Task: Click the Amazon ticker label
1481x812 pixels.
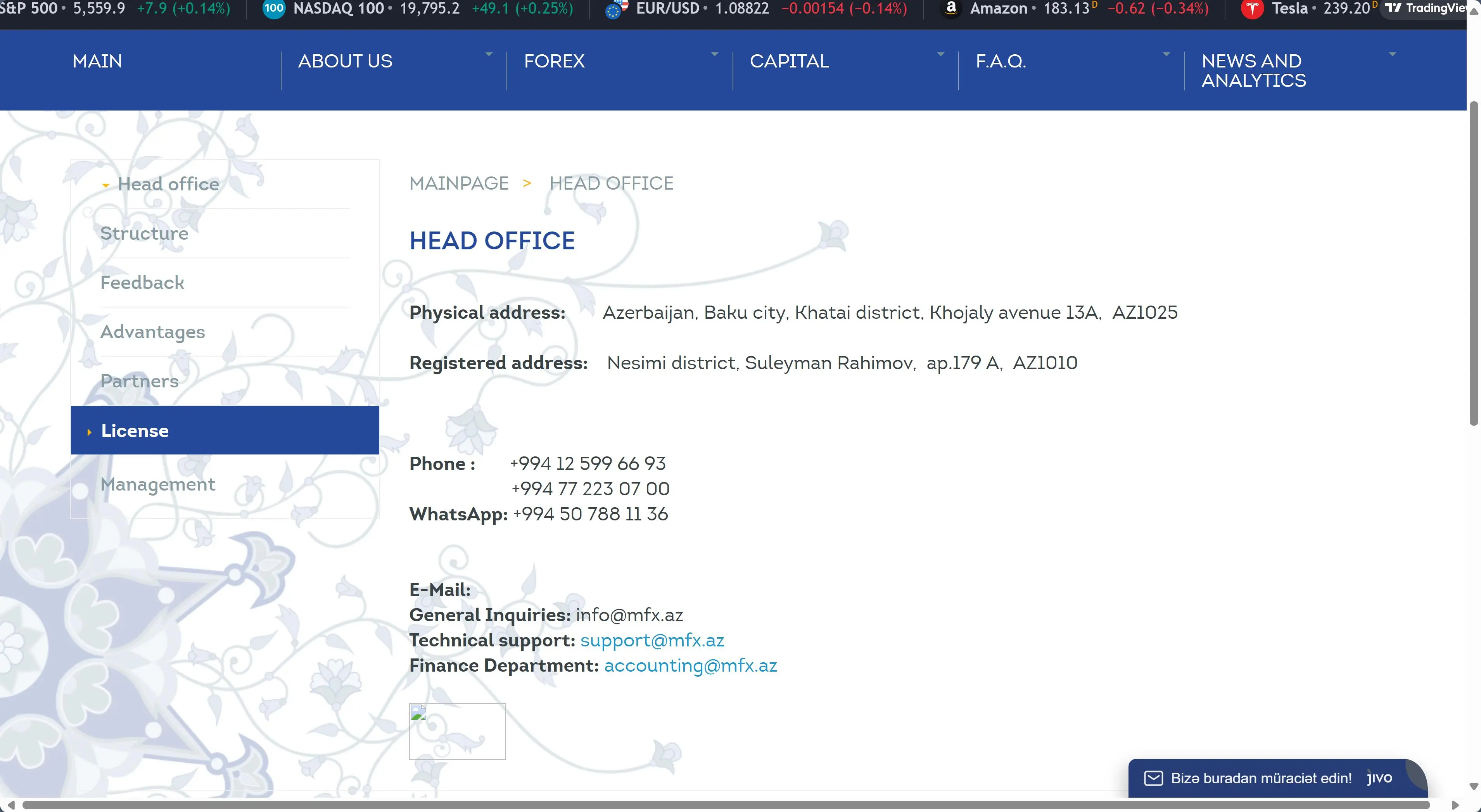Action: [x=999, y=9]
